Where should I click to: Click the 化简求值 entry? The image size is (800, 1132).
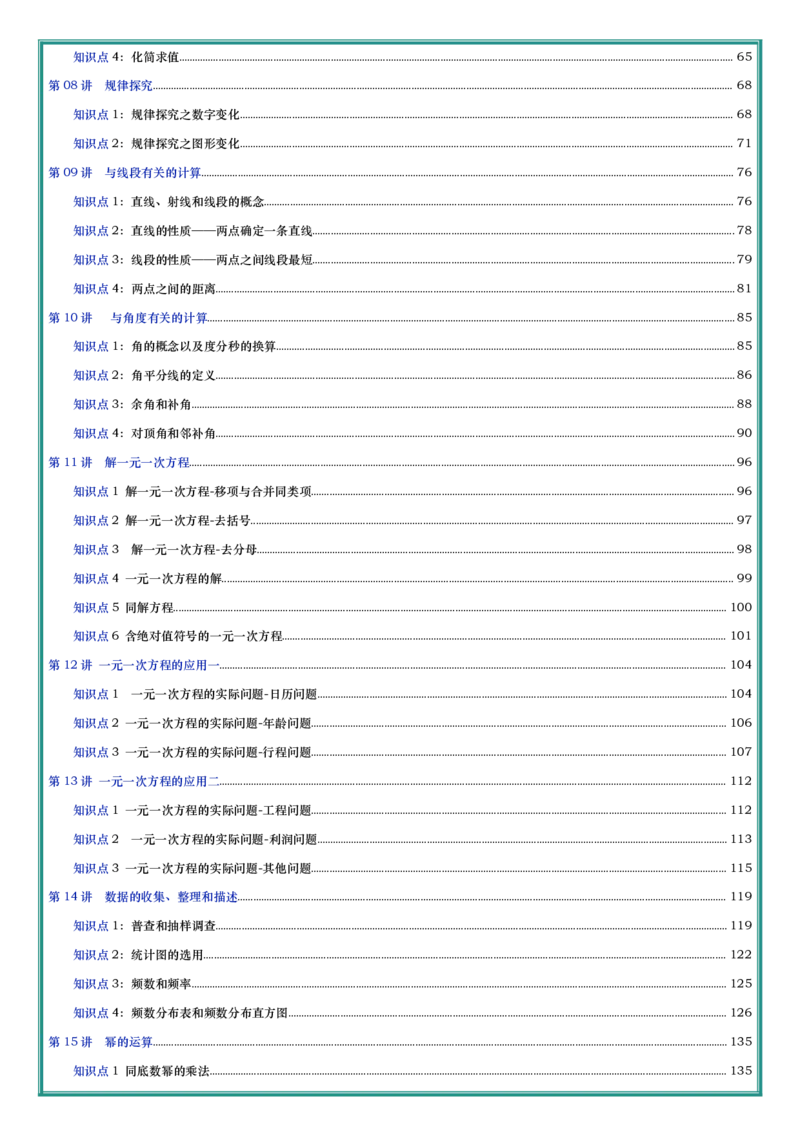click(x=412, y=56)
